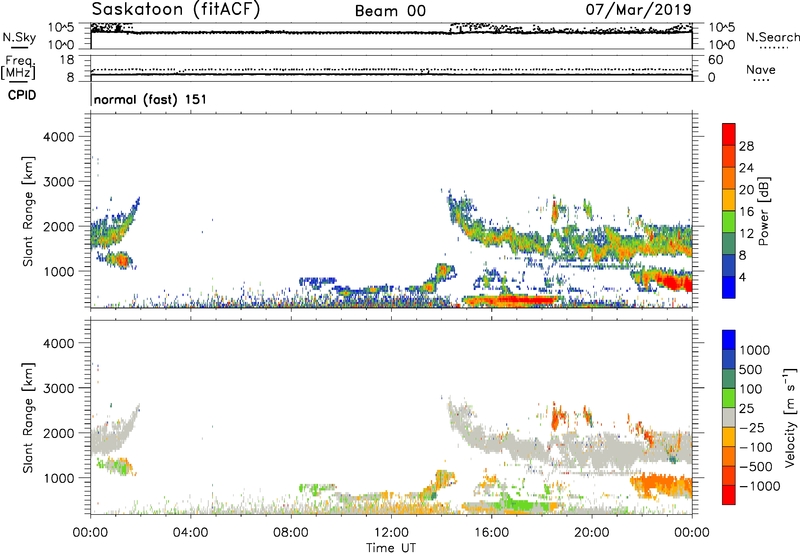Select the "3000" tick on power panel
The height and width of the screenshot is (554, 800).
(59, 182)
